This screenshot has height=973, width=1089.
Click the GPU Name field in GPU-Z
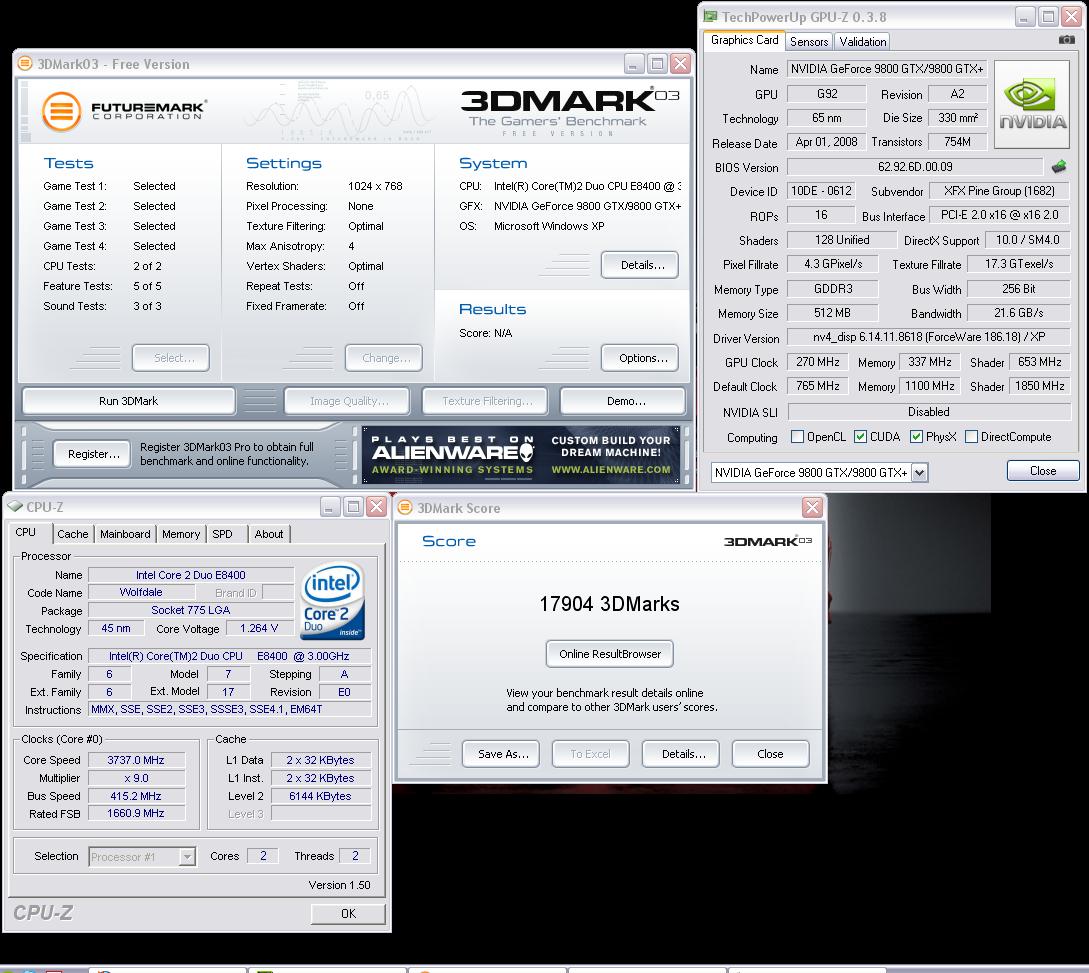[x=888, y=69]
